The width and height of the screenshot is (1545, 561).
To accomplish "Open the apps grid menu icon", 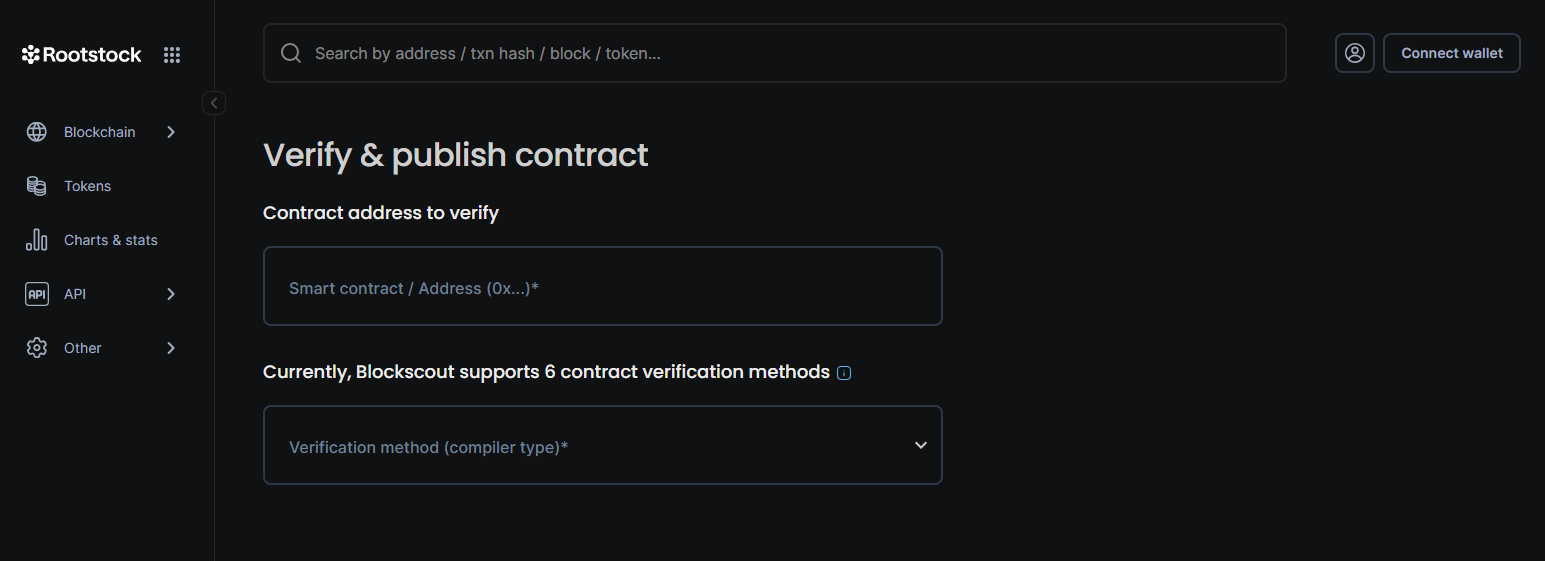I will click(172, 55).
